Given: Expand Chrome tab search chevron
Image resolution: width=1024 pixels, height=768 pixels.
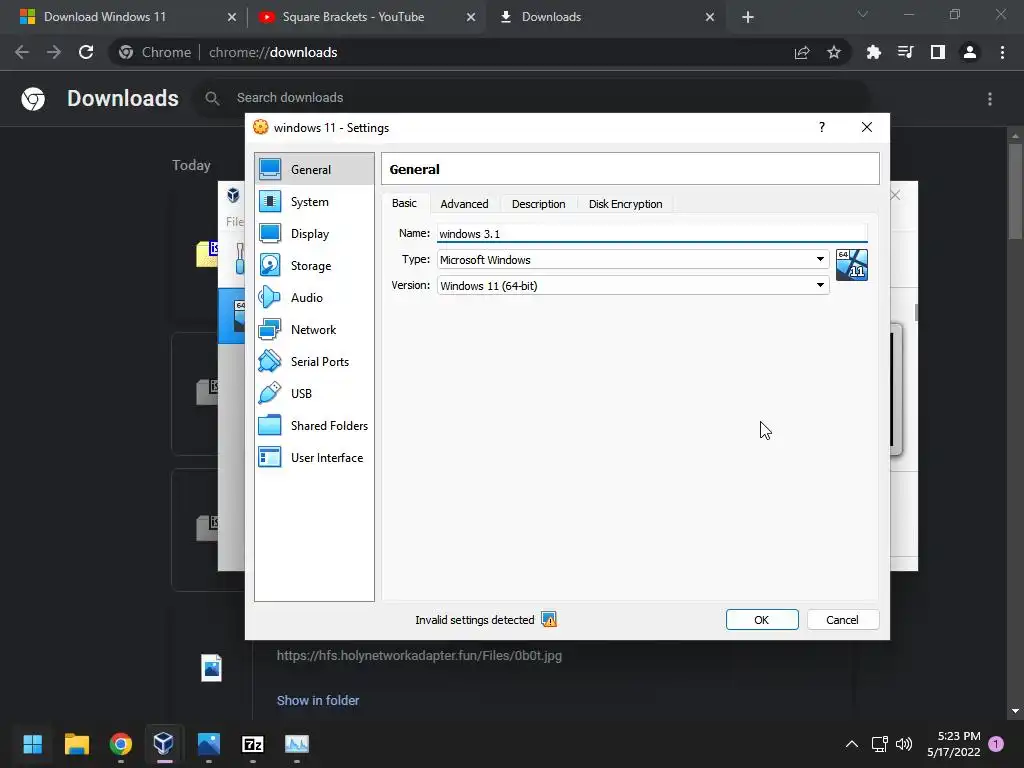Looking at the screenshot, I should [x=863, y=14].
